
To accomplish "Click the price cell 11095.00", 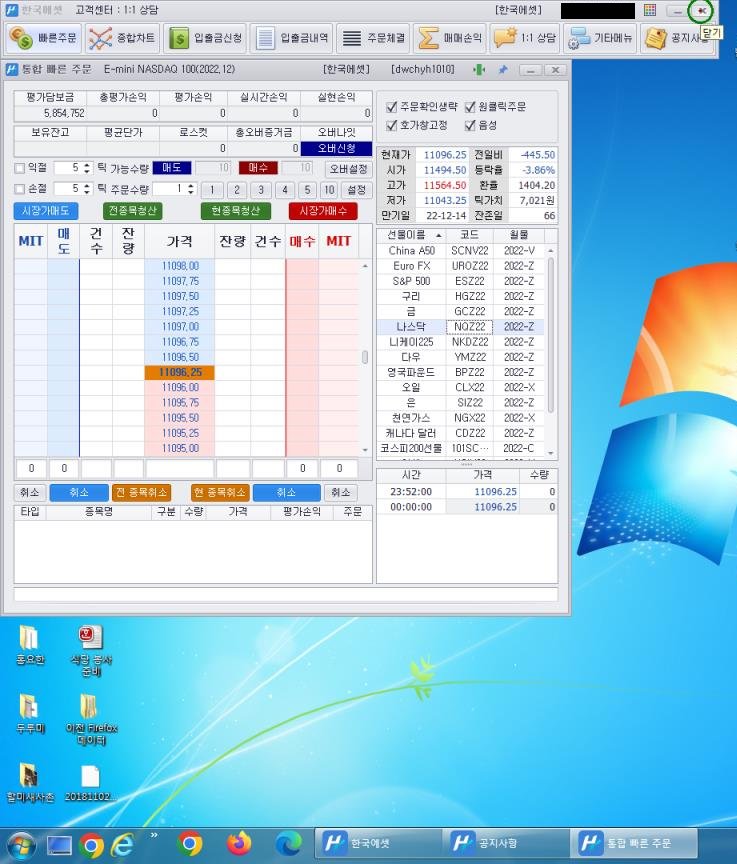I will [180, 449].
